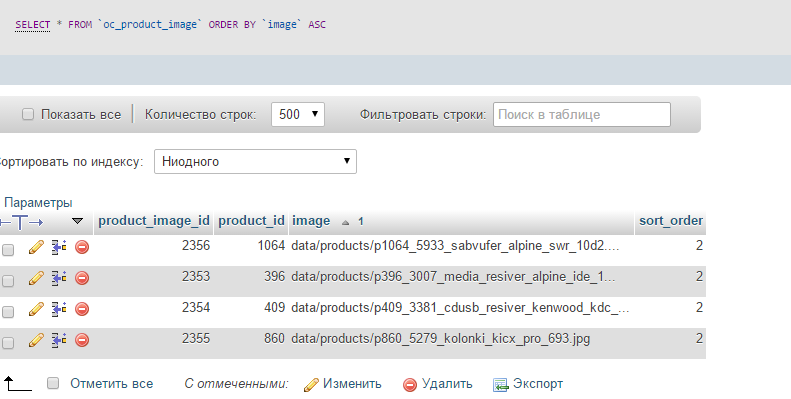This screenshot has width=791, height=399.
Task: Select checkbox for row 2354
Action: click(8, 312)
